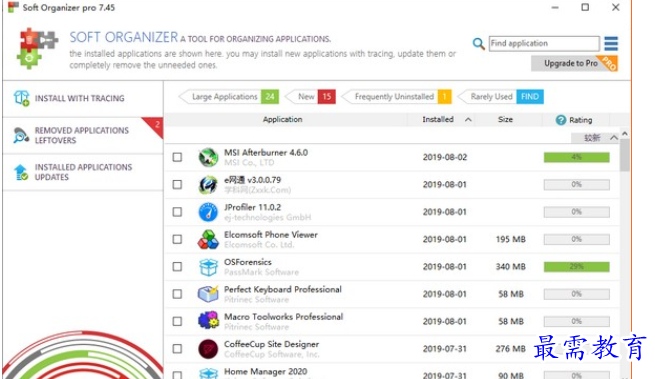Open Installed Applications Updates section

point(83,172)
